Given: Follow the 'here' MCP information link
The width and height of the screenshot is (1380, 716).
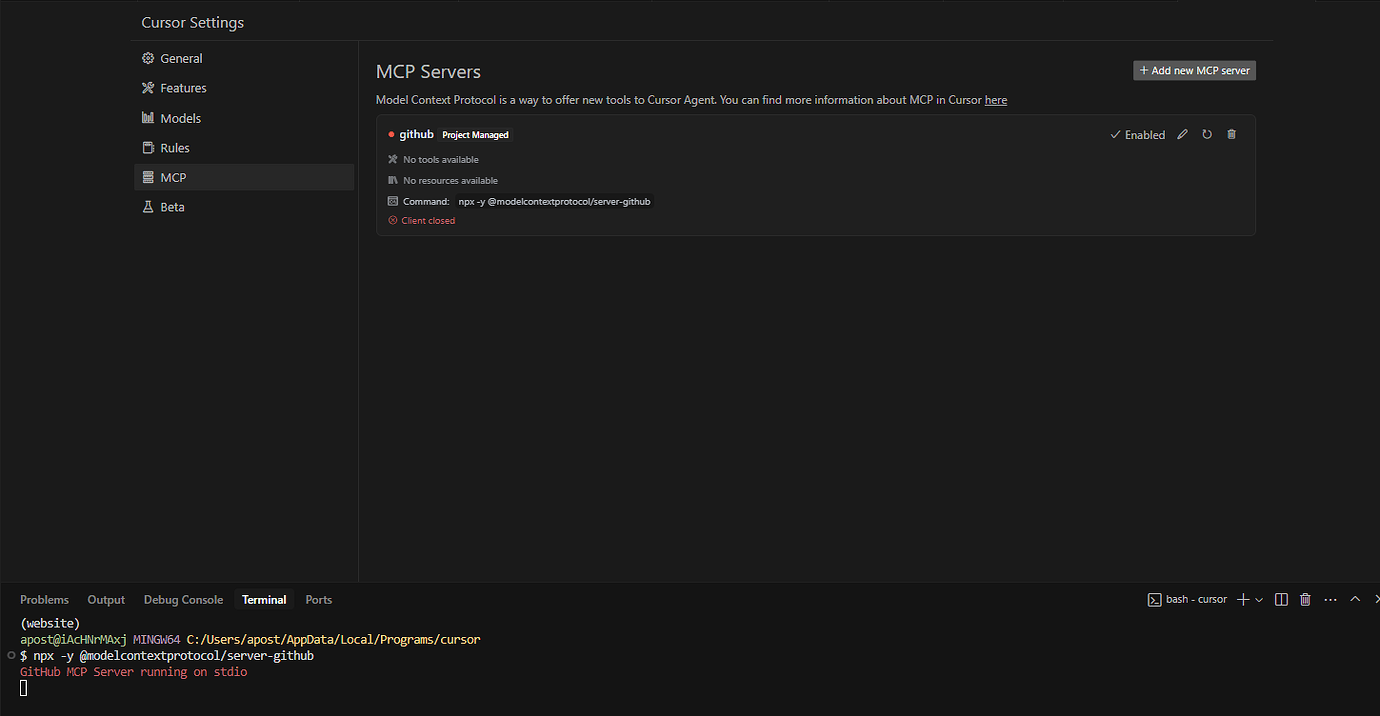Looking at the screenshot, I should [996, 100].
